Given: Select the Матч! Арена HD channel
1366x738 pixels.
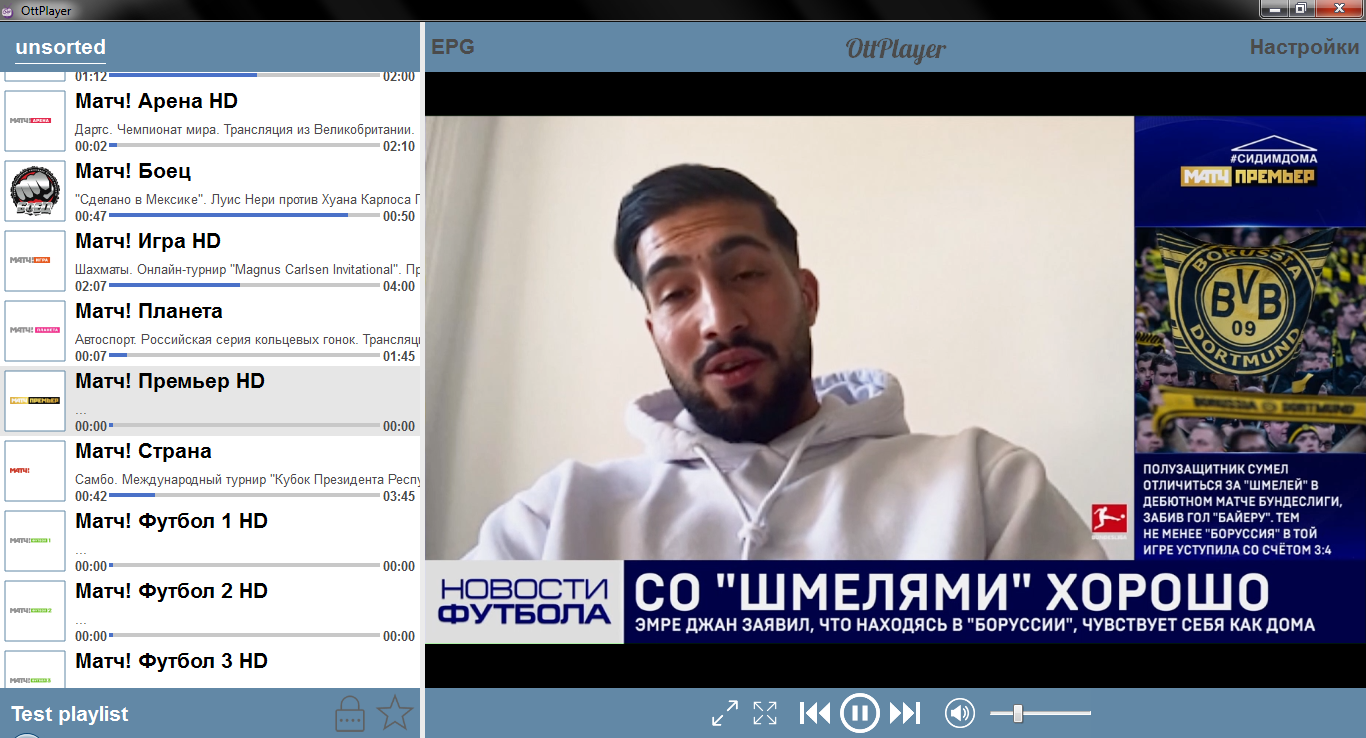Looking at the screenshot, I should pyautogui.click(x=156, y=101).
